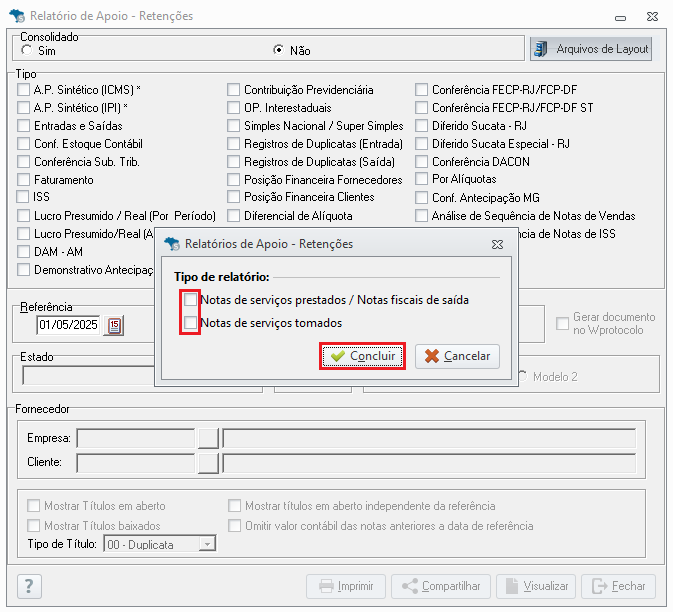Check Lucro Presumido / Real (Por Período)
This screenshot has height=612, width=673.
[23, 215]
